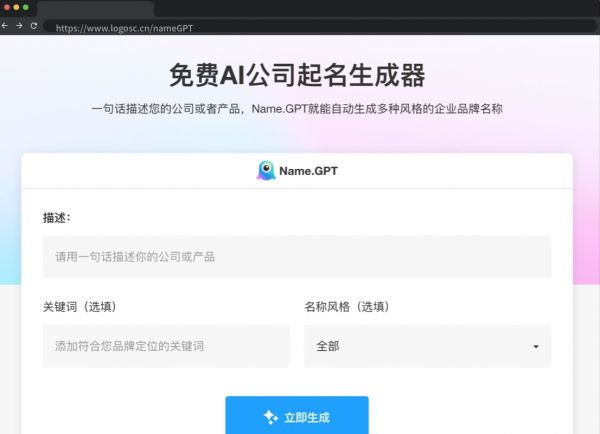600x434 pixels.
Task: Click the Name.GPT mascot logo icon
Action: 266,170
